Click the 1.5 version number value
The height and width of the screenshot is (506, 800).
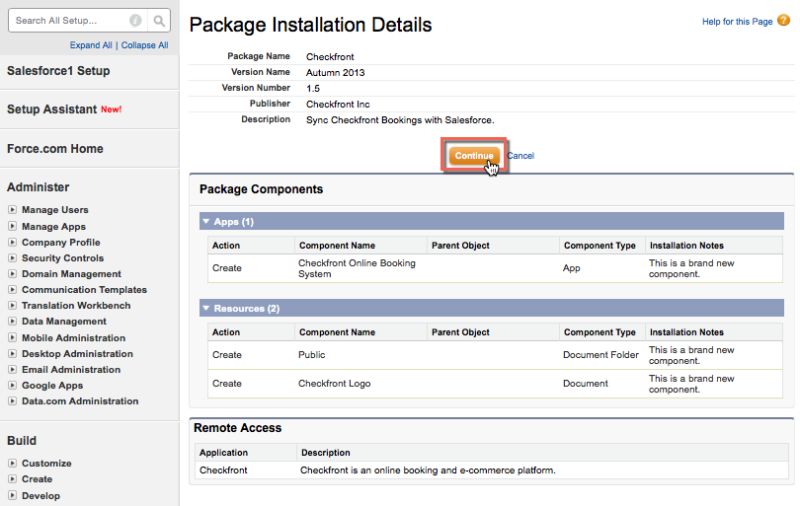click(x=313, y=88)
